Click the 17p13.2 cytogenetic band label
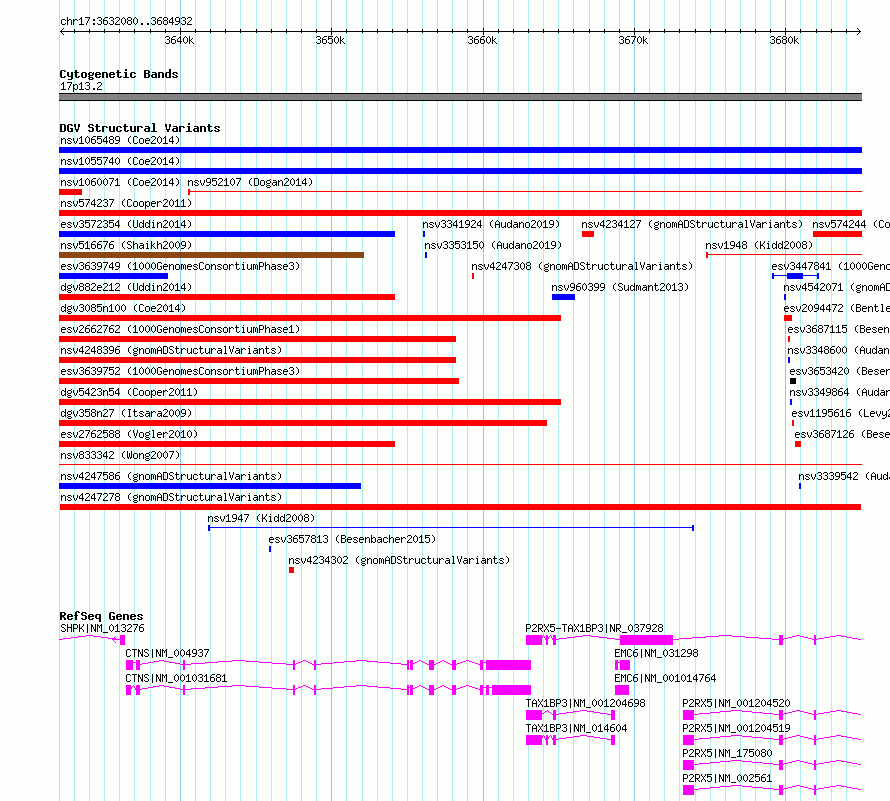Screen dimensions: 890x801 coord(81,86)
